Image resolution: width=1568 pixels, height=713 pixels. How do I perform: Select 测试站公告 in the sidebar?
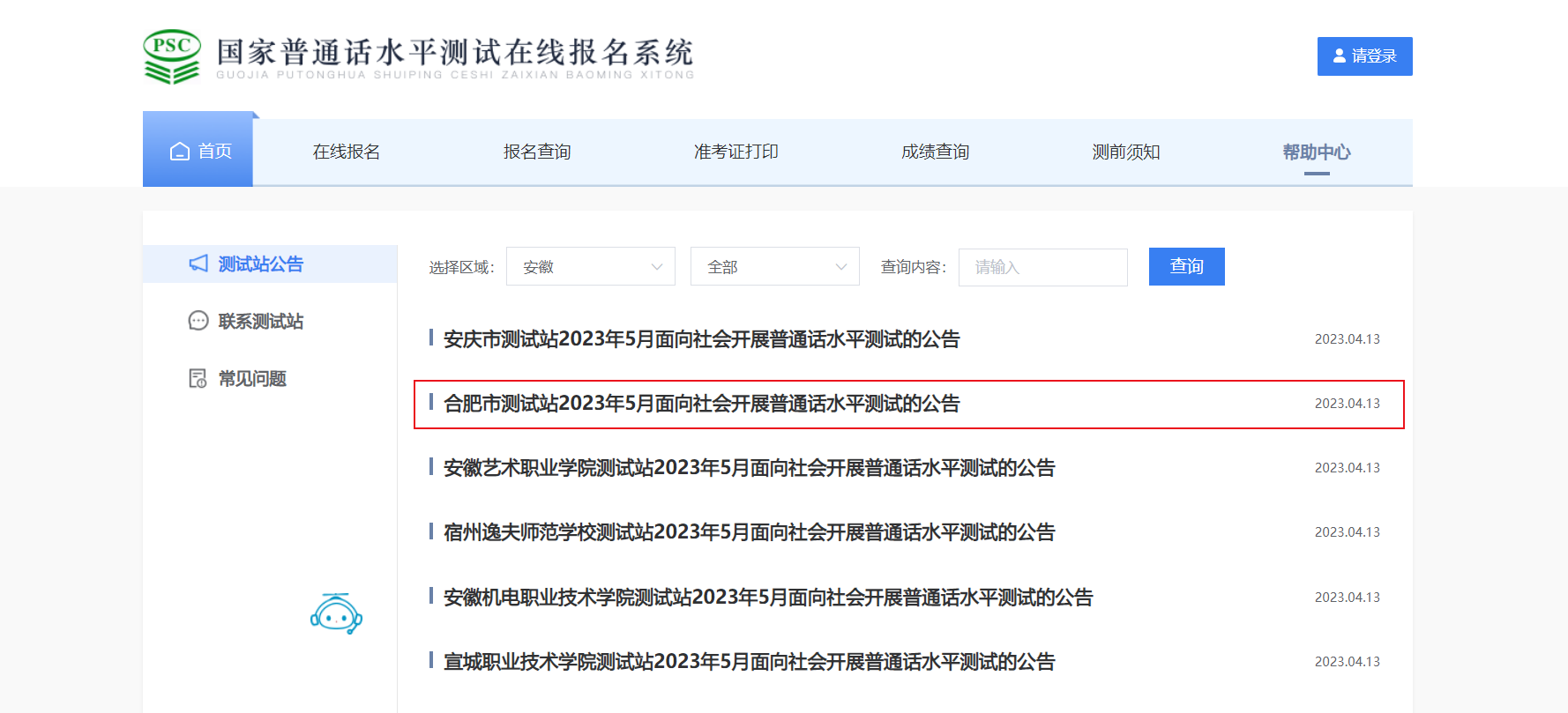pos(270,264)
